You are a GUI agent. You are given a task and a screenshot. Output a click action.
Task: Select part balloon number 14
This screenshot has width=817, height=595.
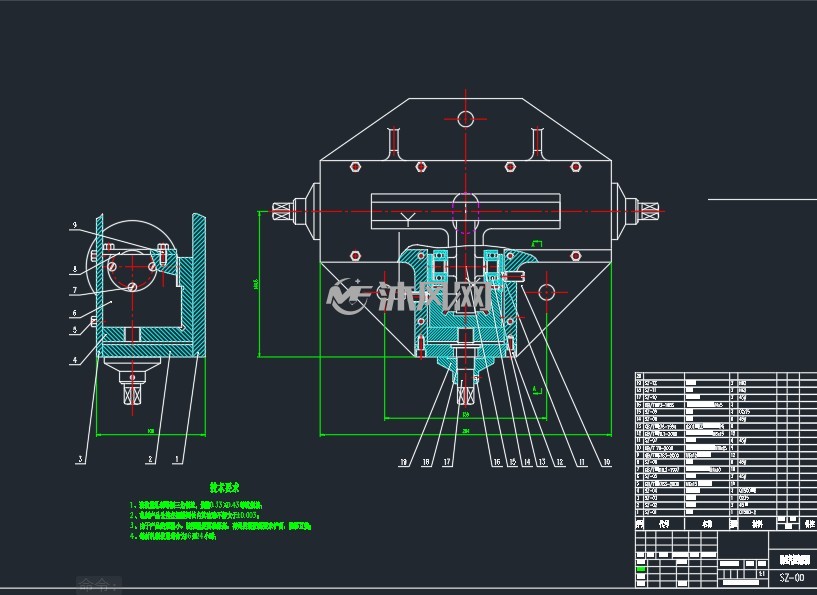pyautogui.click(x=527, y=462)
